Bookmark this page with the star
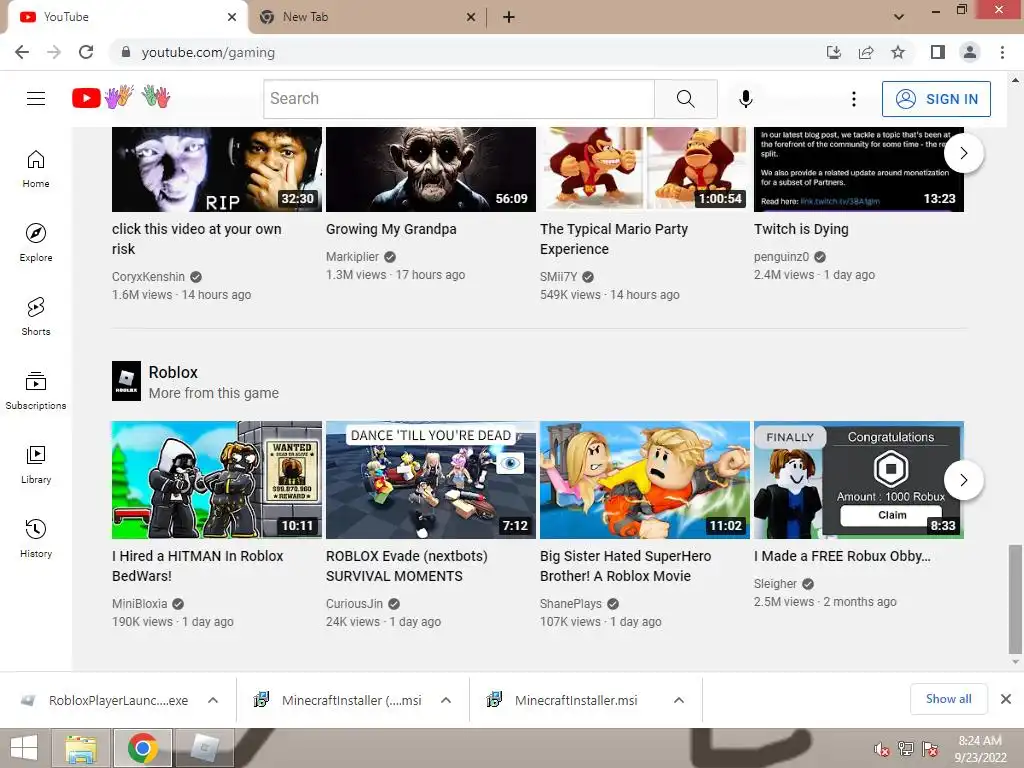The image size is (1024, 768). click(x=898, y=52)
